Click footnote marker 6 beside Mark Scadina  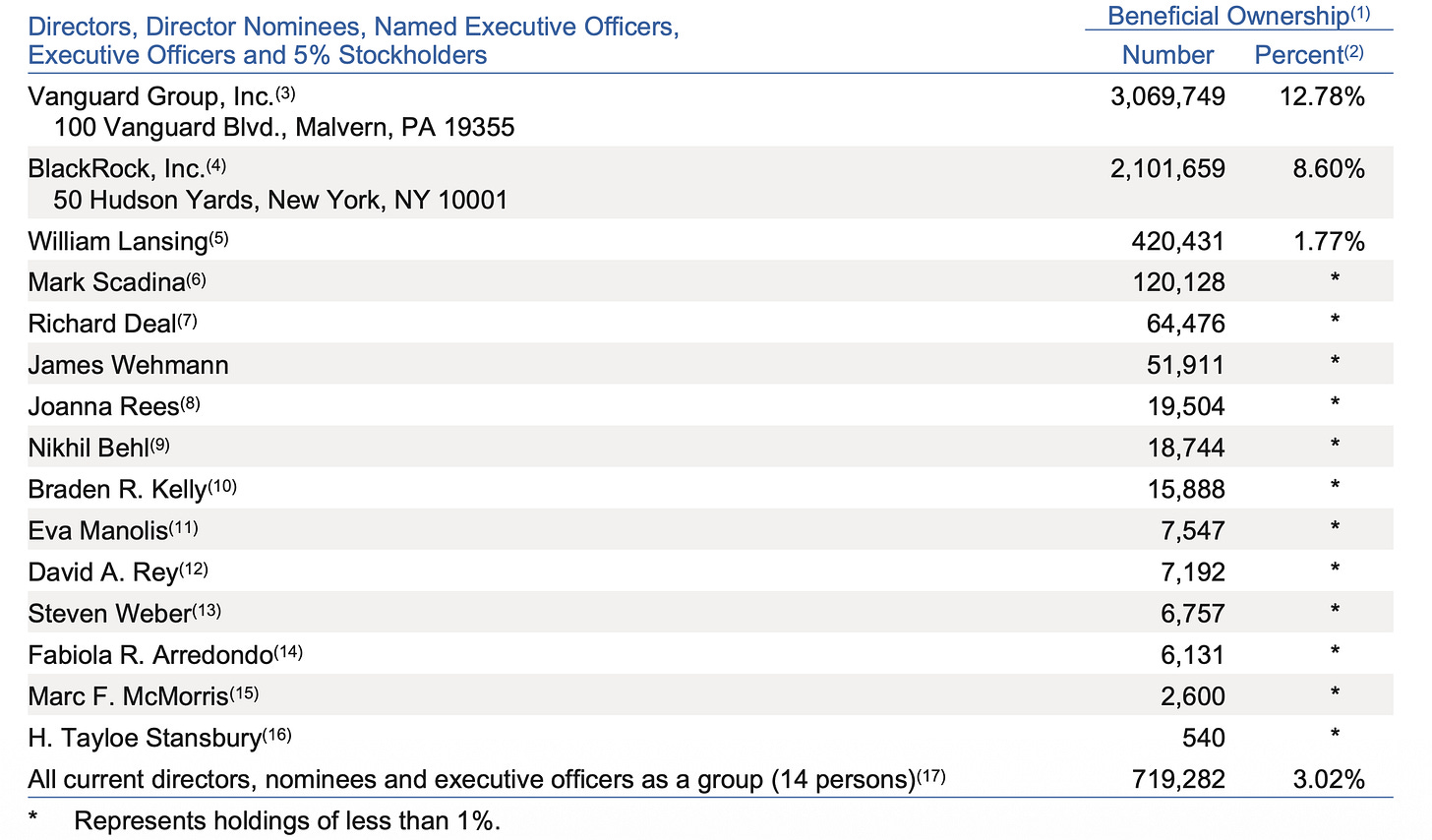point(196,279)
